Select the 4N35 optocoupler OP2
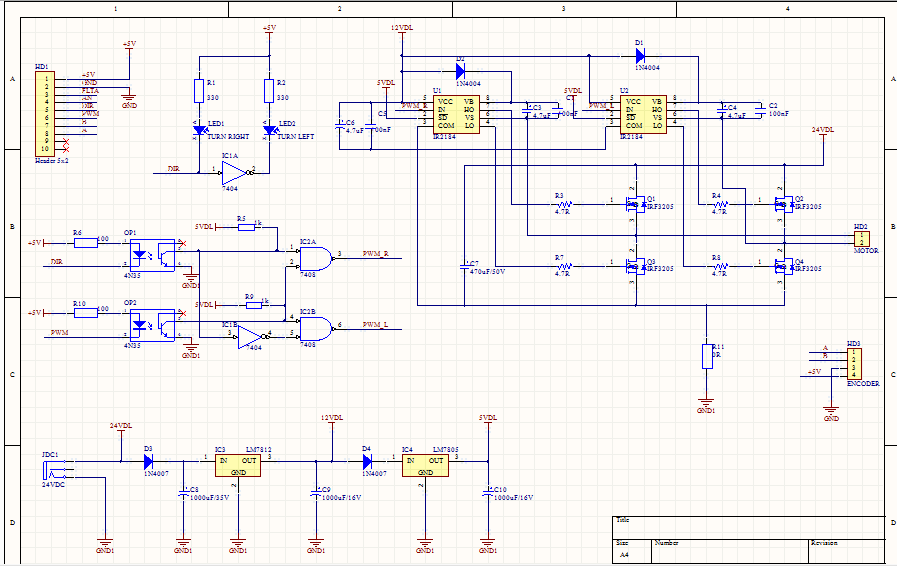This screenshot has height=569, width=897. 152,325
